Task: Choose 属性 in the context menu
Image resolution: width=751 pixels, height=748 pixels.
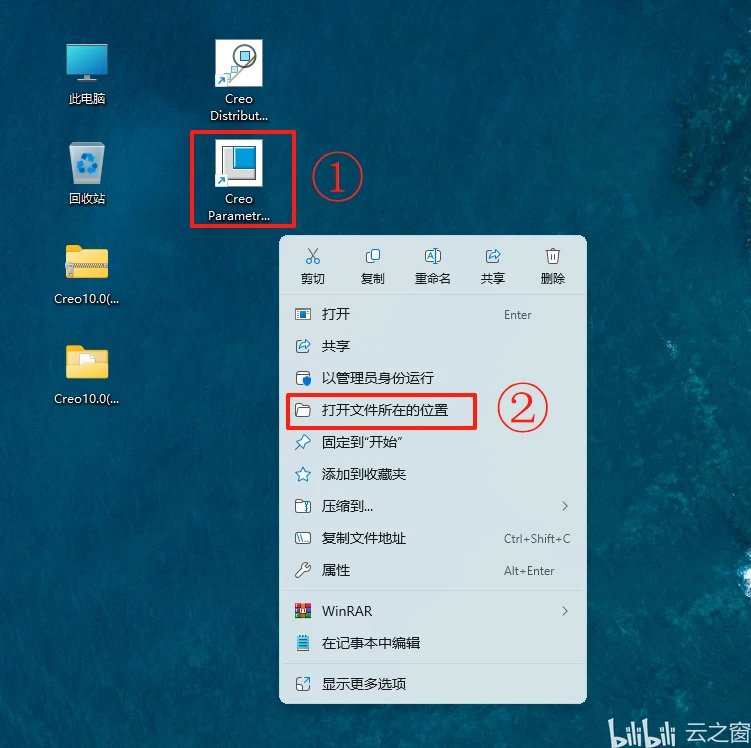Action: [x=433, y=570]
